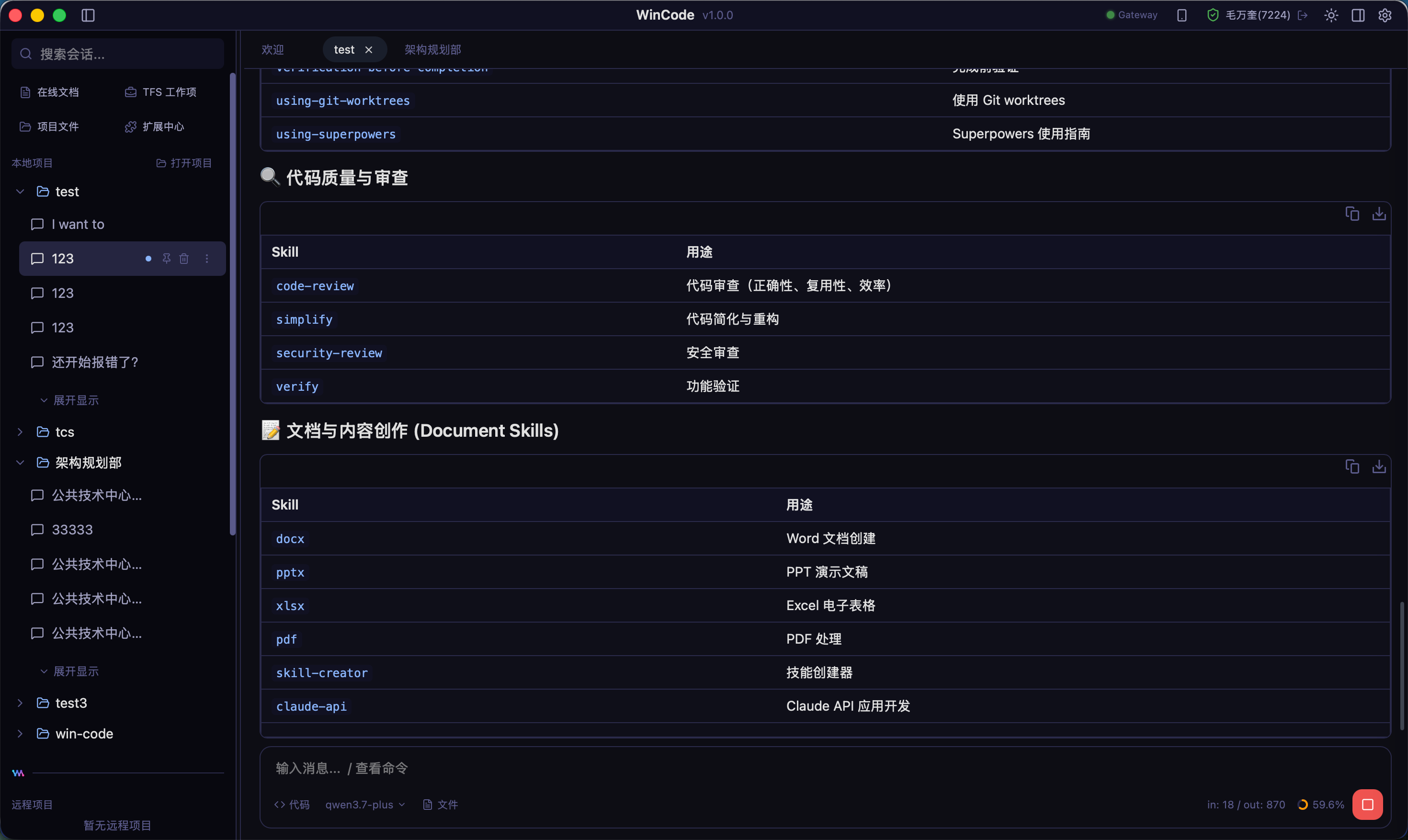Click the docx skill cell
This screenshot has height=840, width=1408.
(x=290, y=539)
